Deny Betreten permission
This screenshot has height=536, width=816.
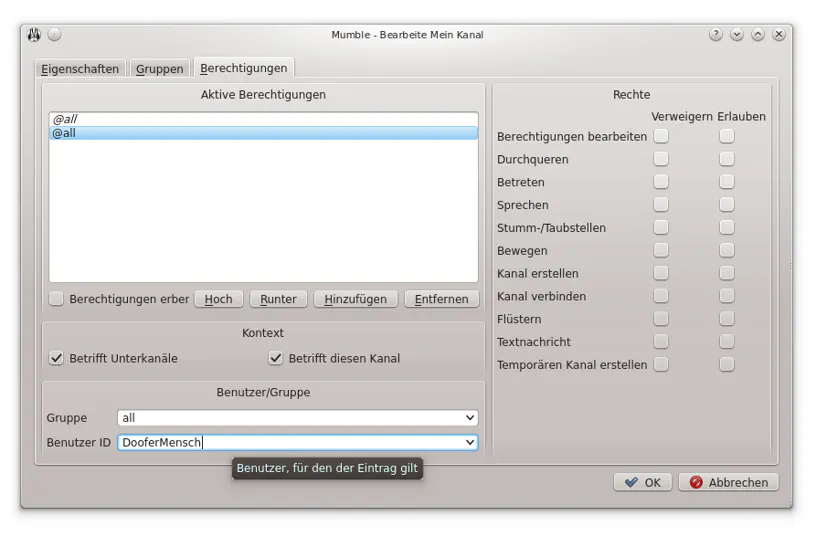[x=661, y=182]
